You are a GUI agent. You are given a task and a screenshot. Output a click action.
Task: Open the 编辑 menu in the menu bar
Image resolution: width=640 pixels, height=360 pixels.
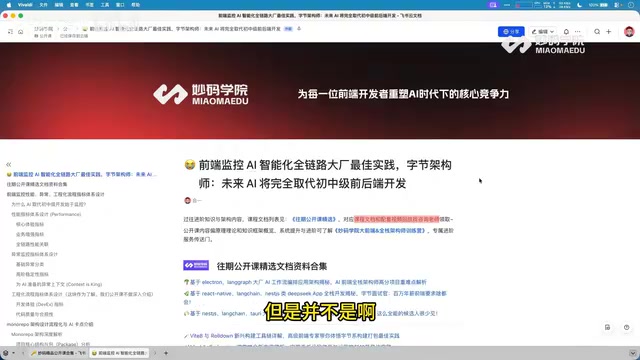coord(59,5)
